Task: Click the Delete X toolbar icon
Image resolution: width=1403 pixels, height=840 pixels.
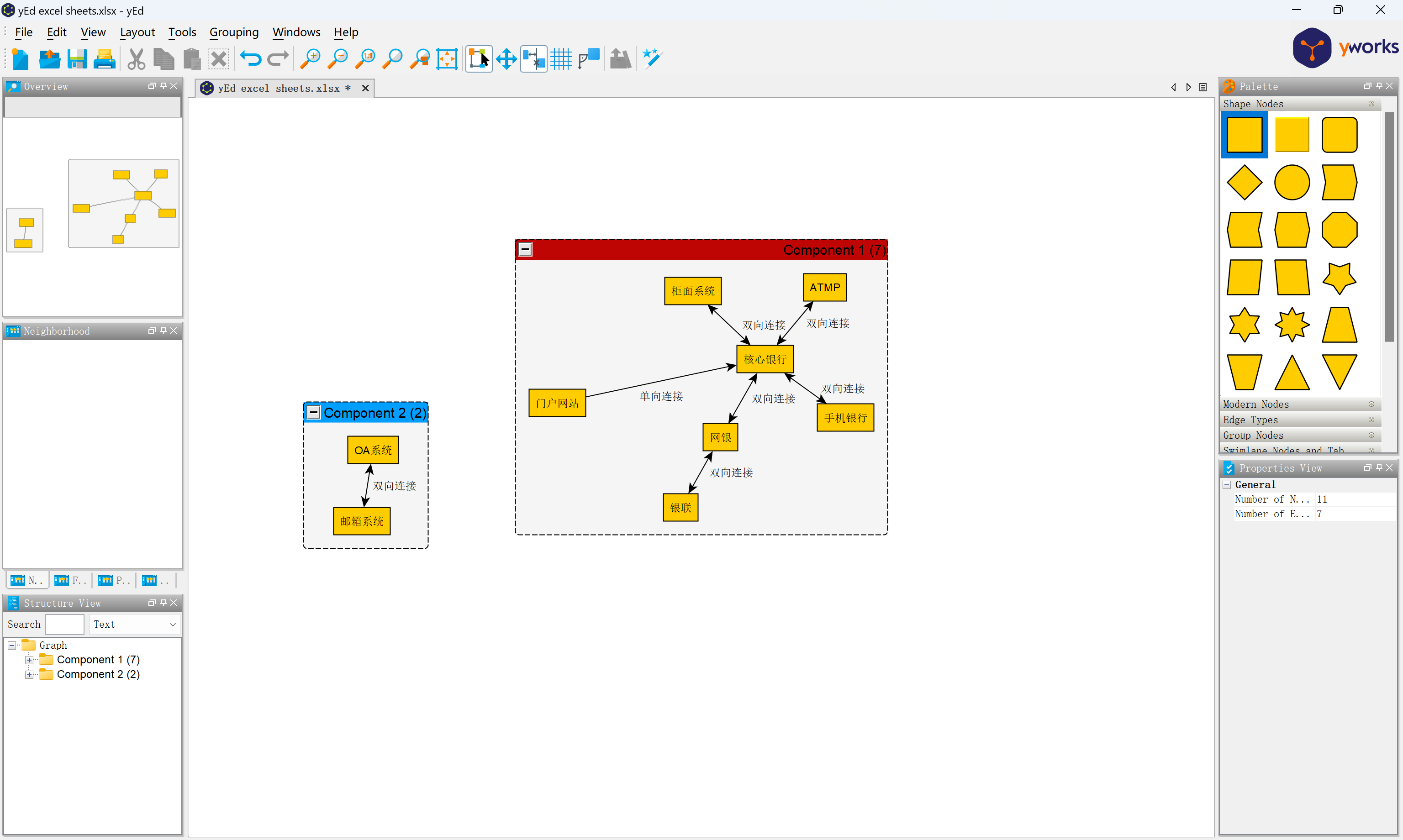Action: [x=219, y=59]
